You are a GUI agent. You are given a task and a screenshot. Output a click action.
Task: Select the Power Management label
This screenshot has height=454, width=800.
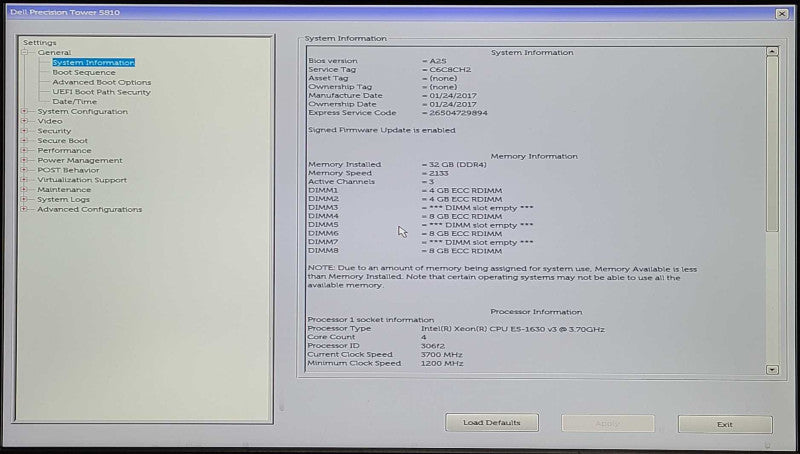tap(80, 160)
